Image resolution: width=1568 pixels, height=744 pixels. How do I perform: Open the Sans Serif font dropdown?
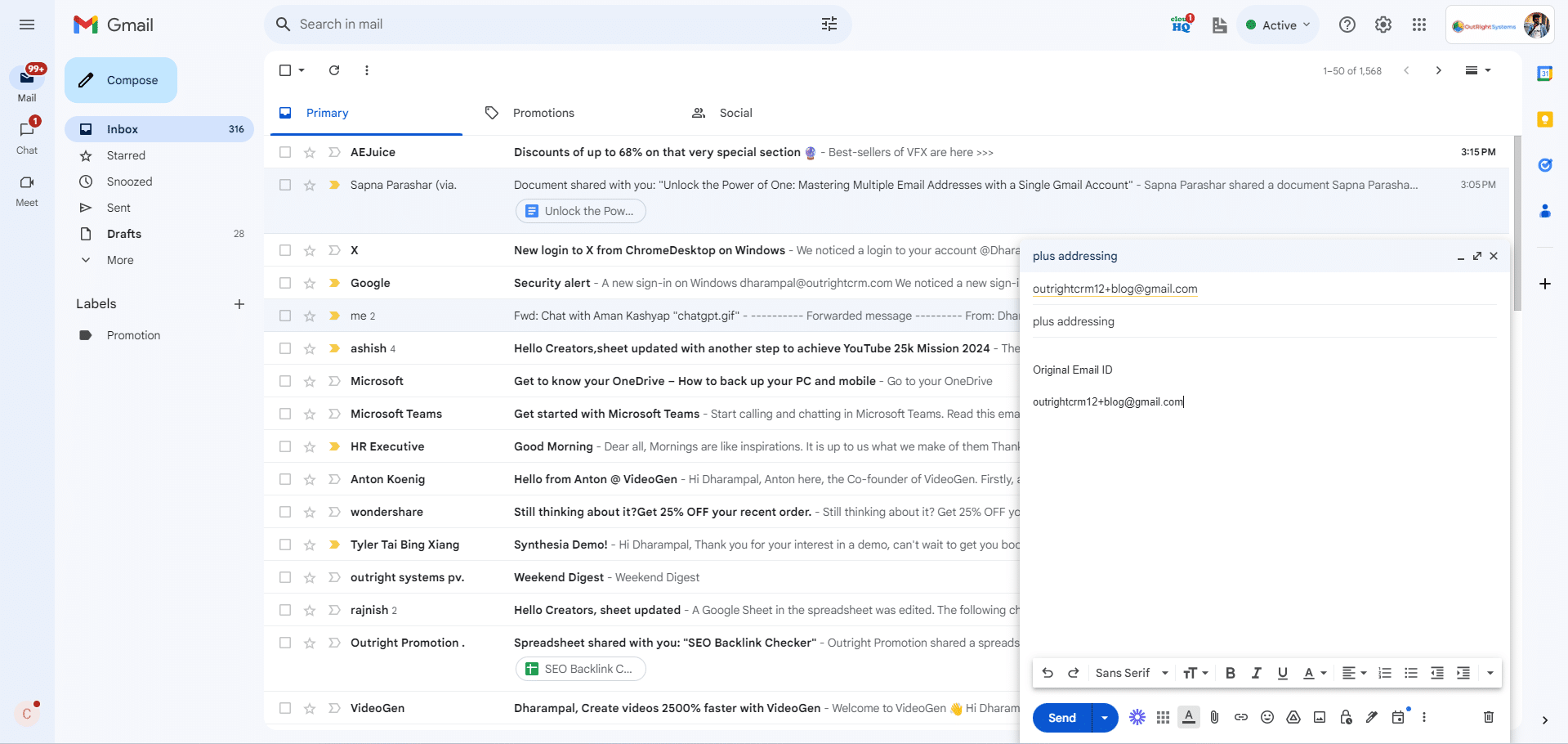coord(1132,673)
